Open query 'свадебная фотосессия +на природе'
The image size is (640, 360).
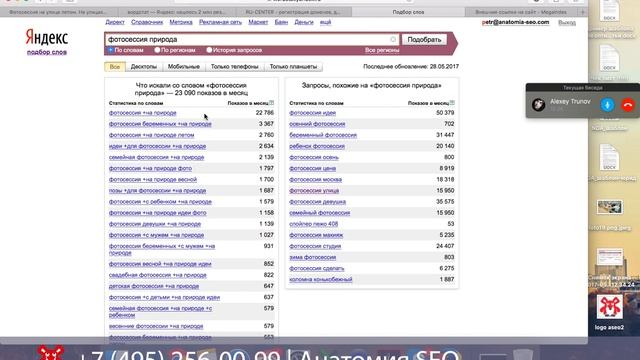click(x=158, y=275)
